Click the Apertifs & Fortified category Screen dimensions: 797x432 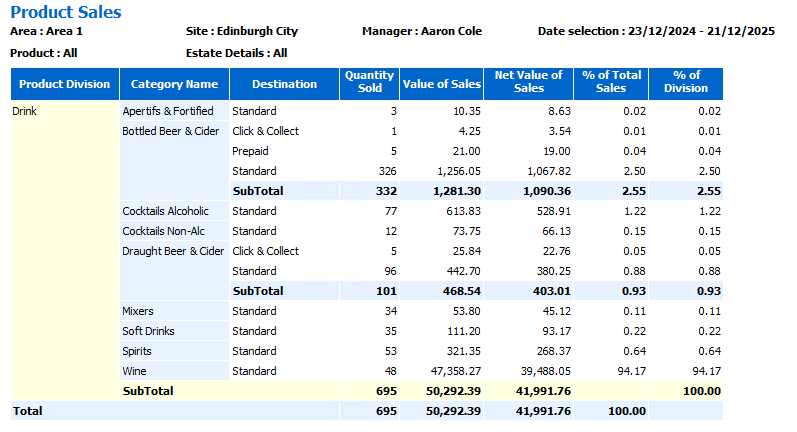pyautogui.click(x=167, y=111)
